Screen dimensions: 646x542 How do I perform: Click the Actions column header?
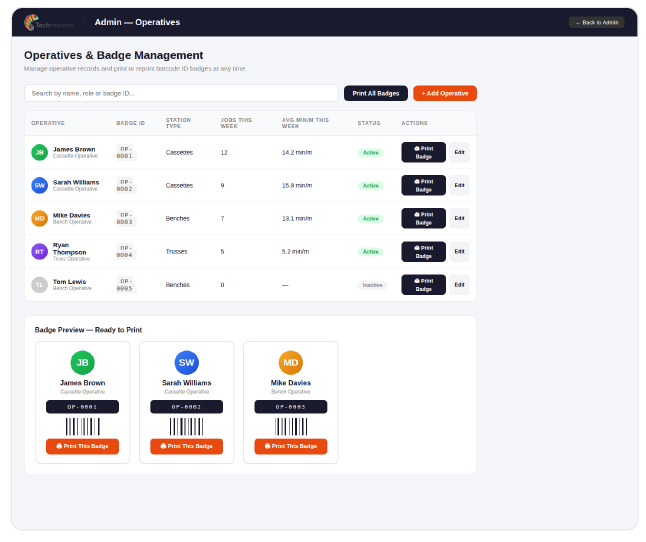(x=414, y=123)
